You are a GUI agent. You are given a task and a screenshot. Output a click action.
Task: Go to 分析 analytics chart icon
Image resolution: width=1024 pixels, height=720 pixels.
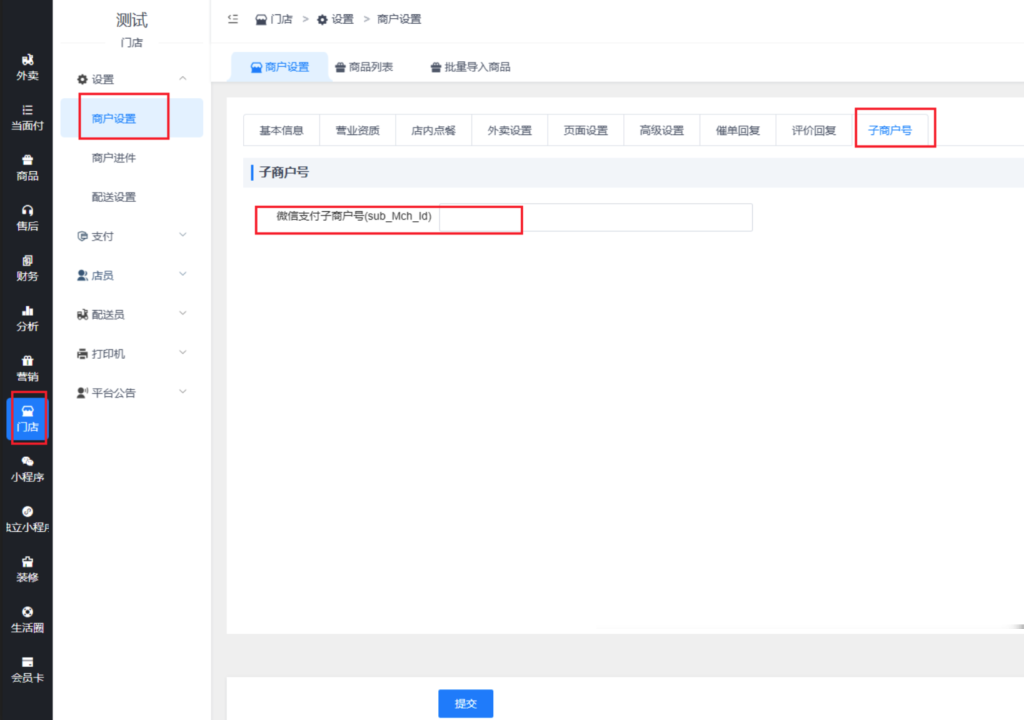27,317
